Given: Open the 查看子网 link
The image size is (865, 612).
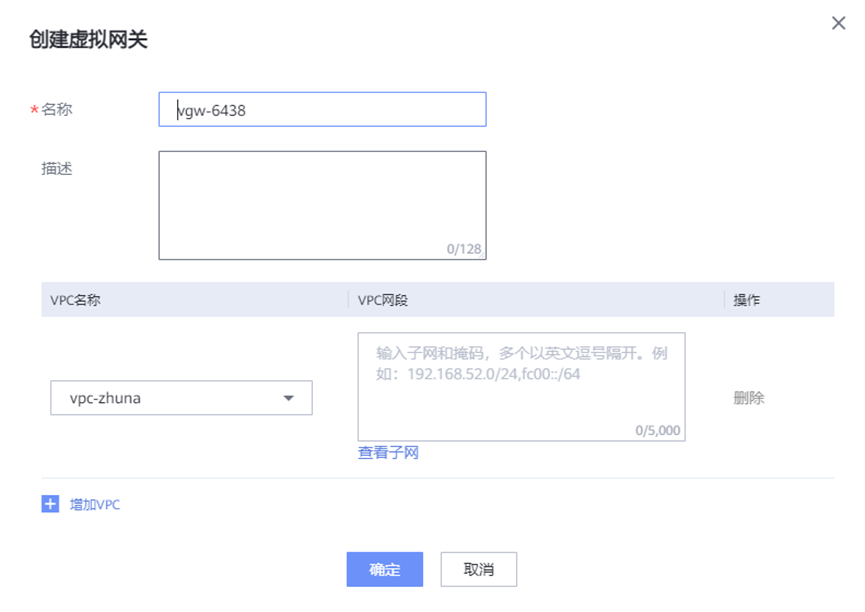Looking at the screenshot, I should coord(388,453).
